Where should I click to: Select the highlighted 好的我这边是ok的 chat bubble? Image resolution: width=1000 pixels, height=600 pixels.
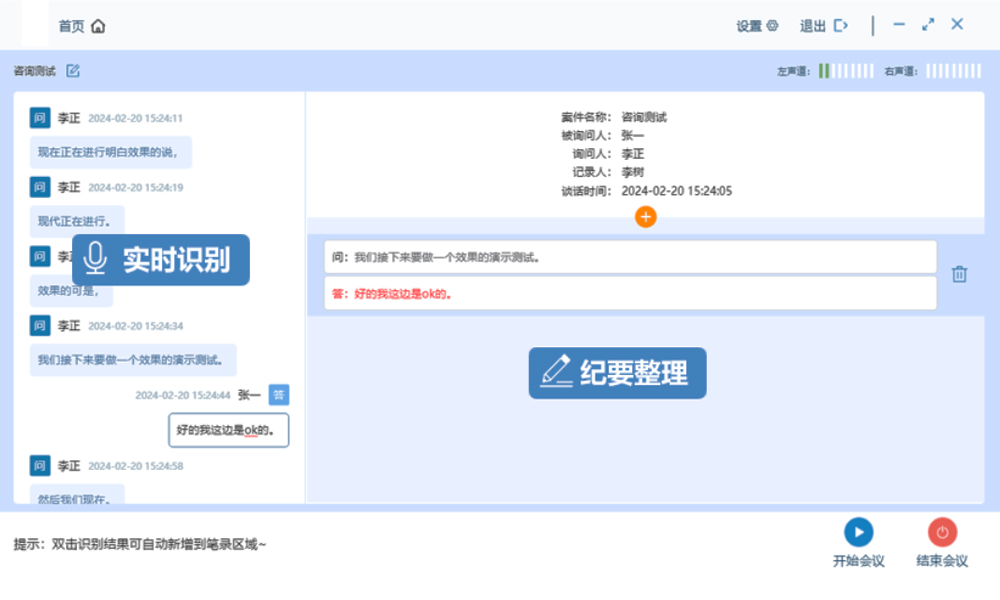click(x=229, y=430)
